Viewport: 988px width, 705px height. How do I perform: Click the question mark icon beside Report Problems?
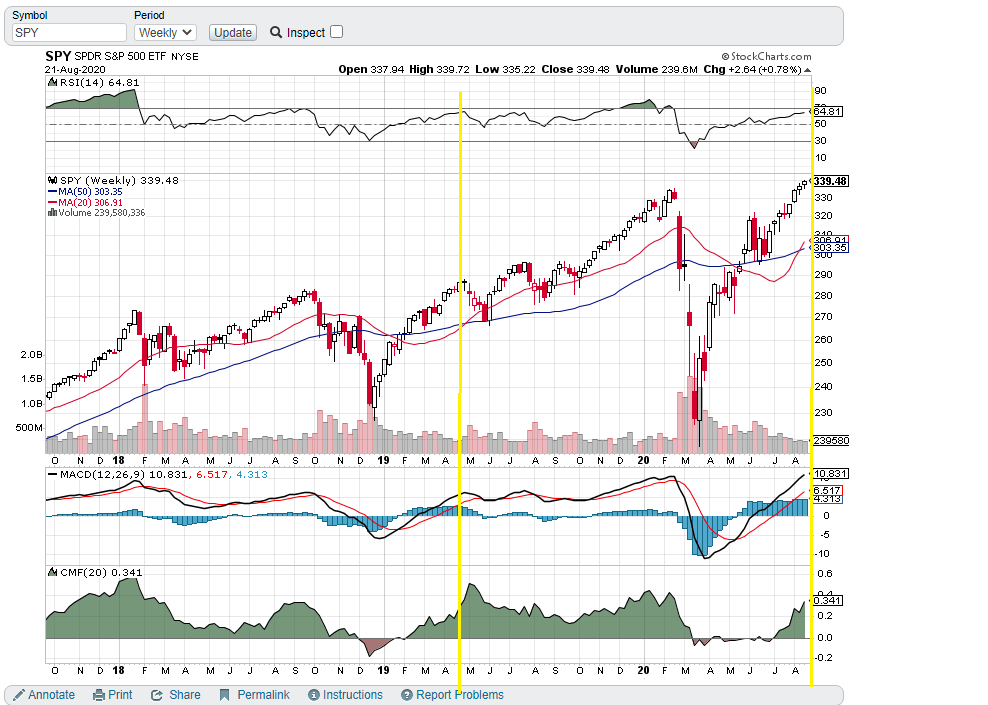[x=407, y=695]
